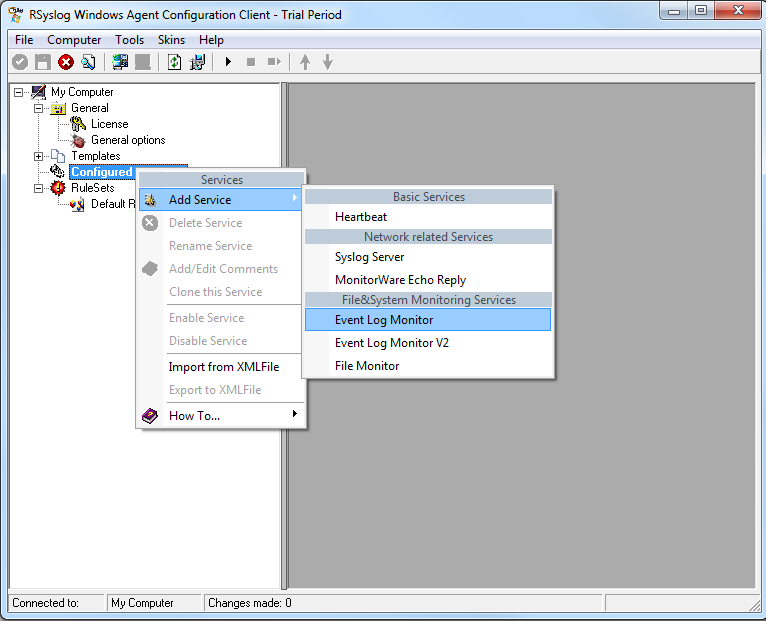766x621 pixels.
Task: Click the red X reset toolbar icon
Action: [x=66, y=62]
